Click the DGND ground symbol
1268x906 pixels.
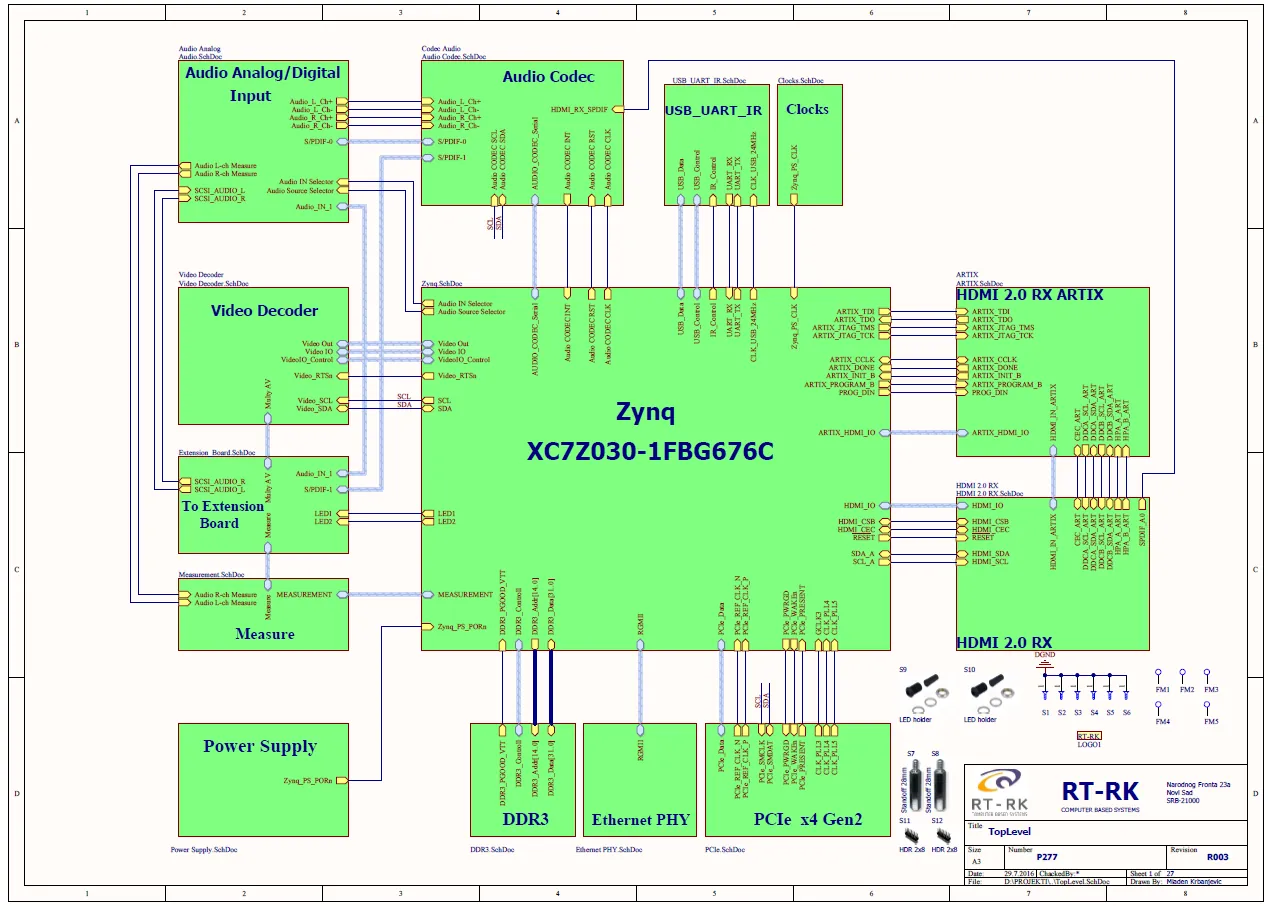tap(1045, 661)
